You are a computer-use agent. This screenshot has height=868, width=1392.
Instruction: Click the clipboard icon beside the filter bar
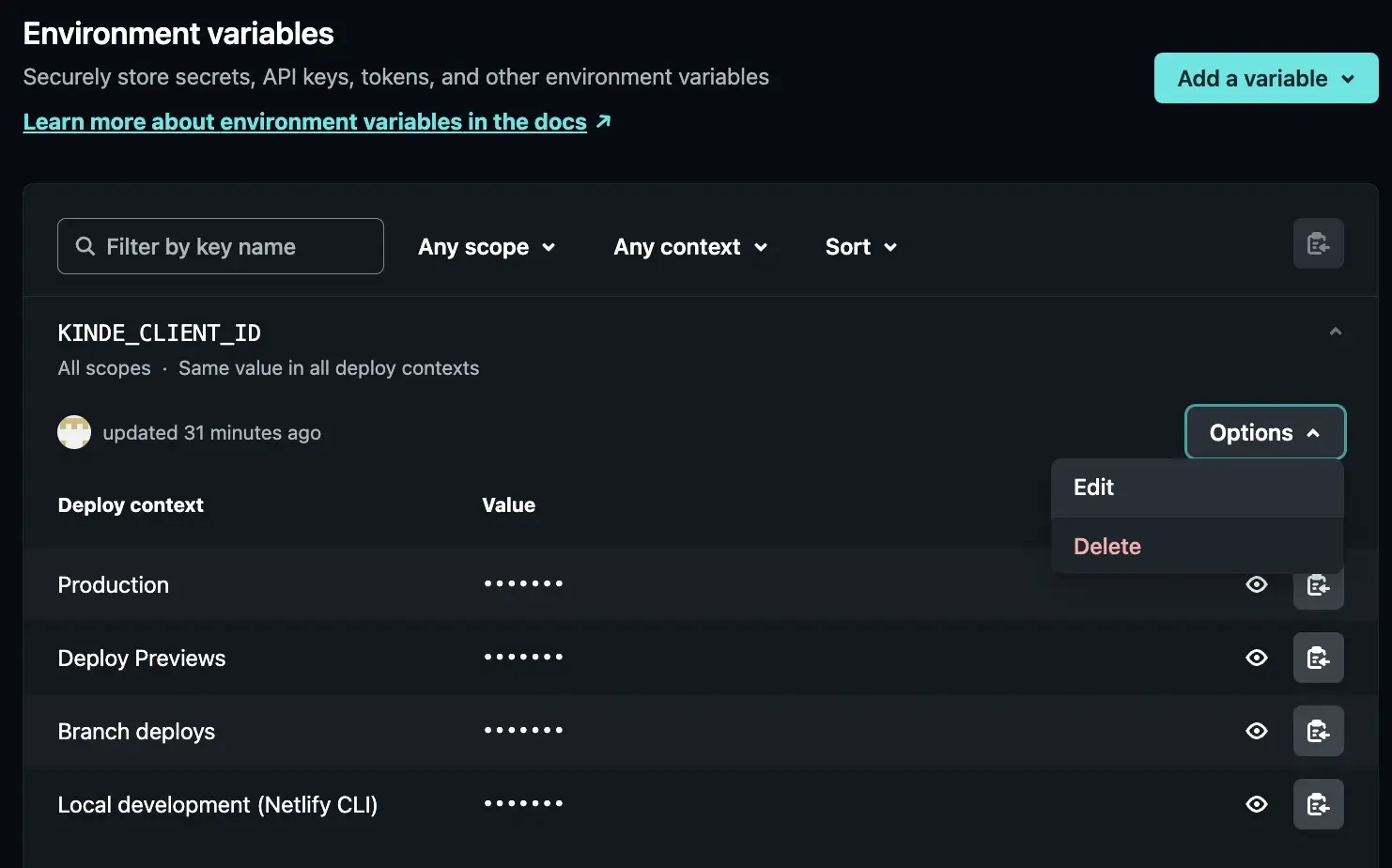click(1319, 243)
